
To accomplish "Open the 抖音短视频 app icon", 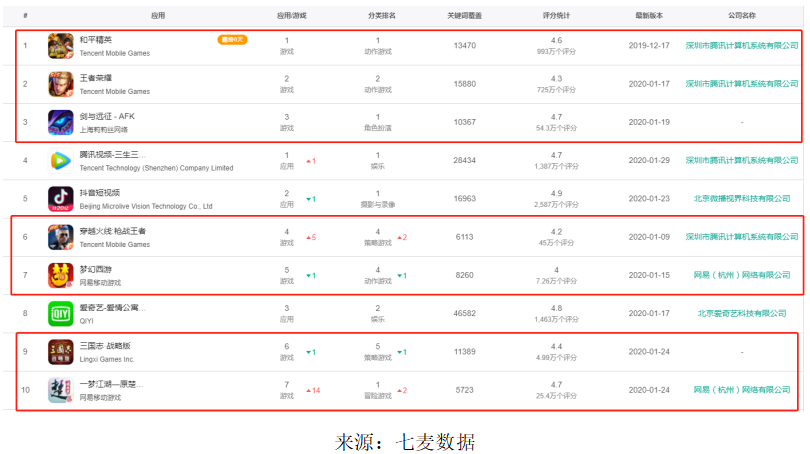I will [60, 199].
